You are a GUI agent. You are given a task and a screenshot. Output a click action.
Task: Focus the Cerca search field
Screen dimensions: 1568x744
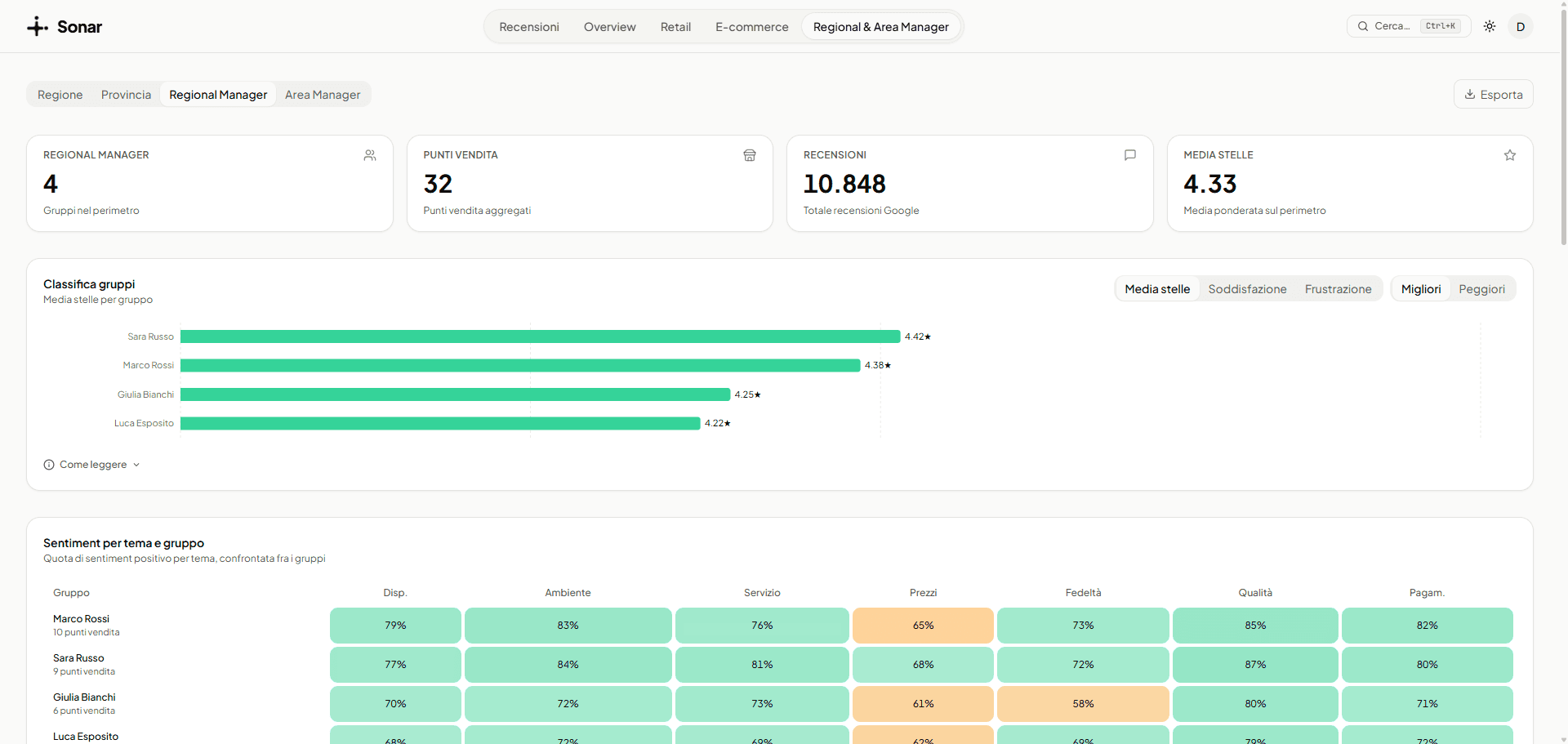pos(1408,26)
